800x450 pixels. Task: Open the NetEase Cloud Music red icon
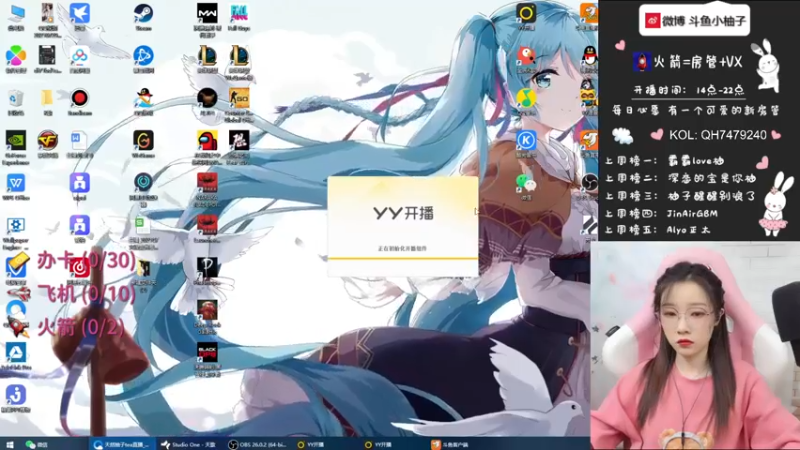tap(80, 267)
